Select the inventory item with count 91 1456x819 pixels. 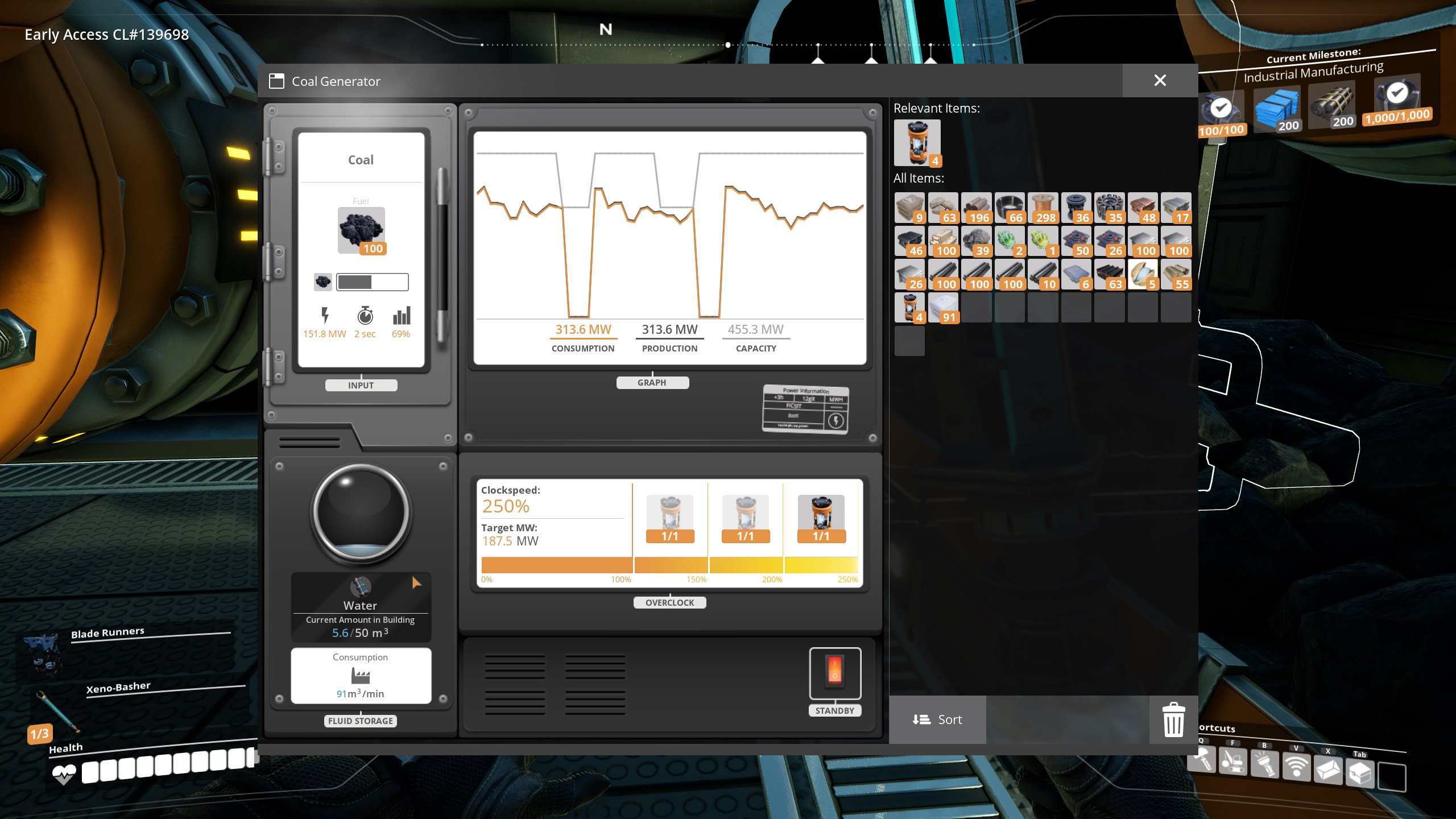943,308
